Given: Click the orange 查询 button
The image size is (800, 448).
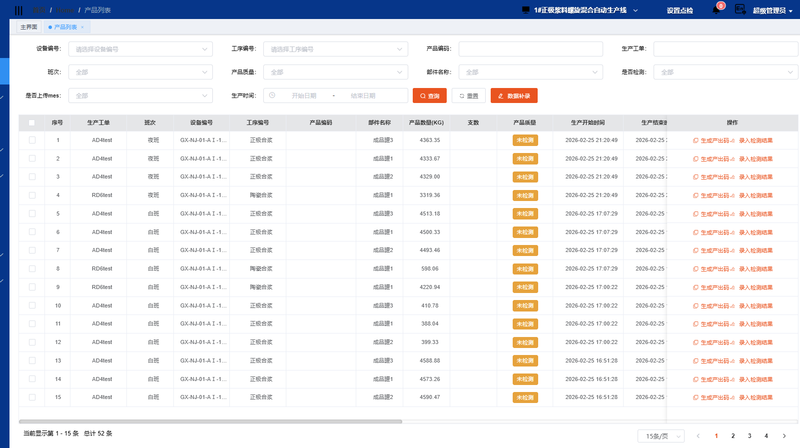Looking at the screenshot, I should (430, 96).
